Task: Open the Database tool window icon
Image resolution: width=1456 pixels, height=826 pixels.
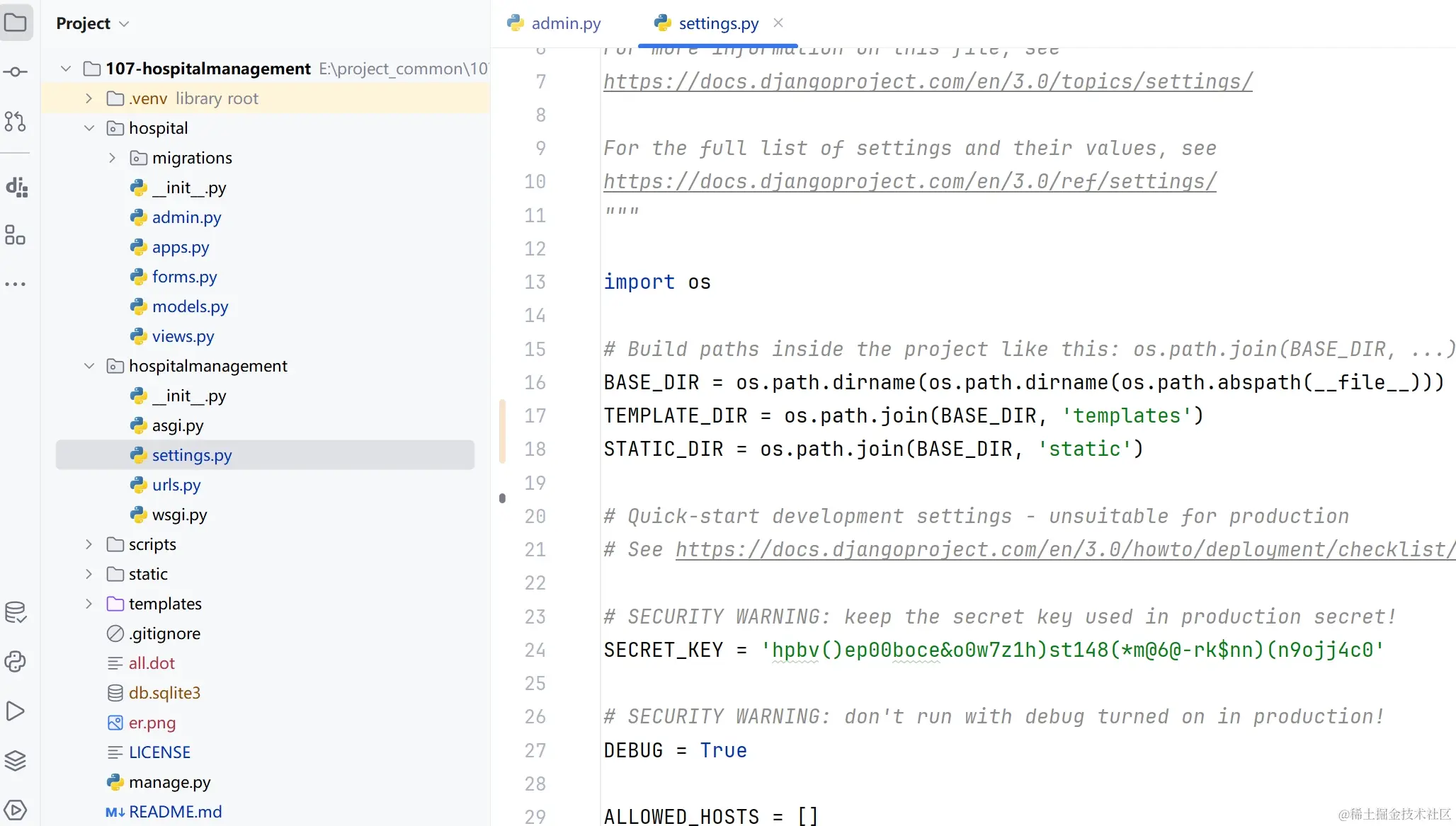Action: (16, 612)
